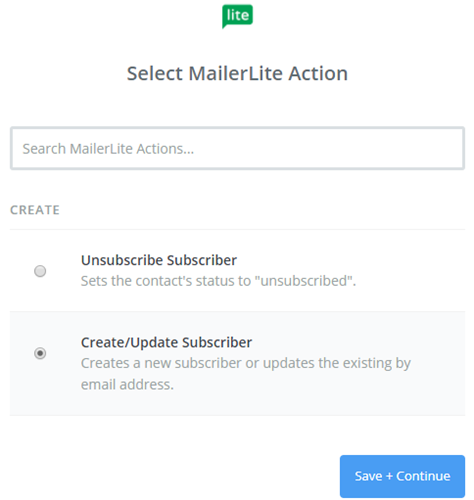Click the Create/Update Subscriber title text

coord(166,342)
